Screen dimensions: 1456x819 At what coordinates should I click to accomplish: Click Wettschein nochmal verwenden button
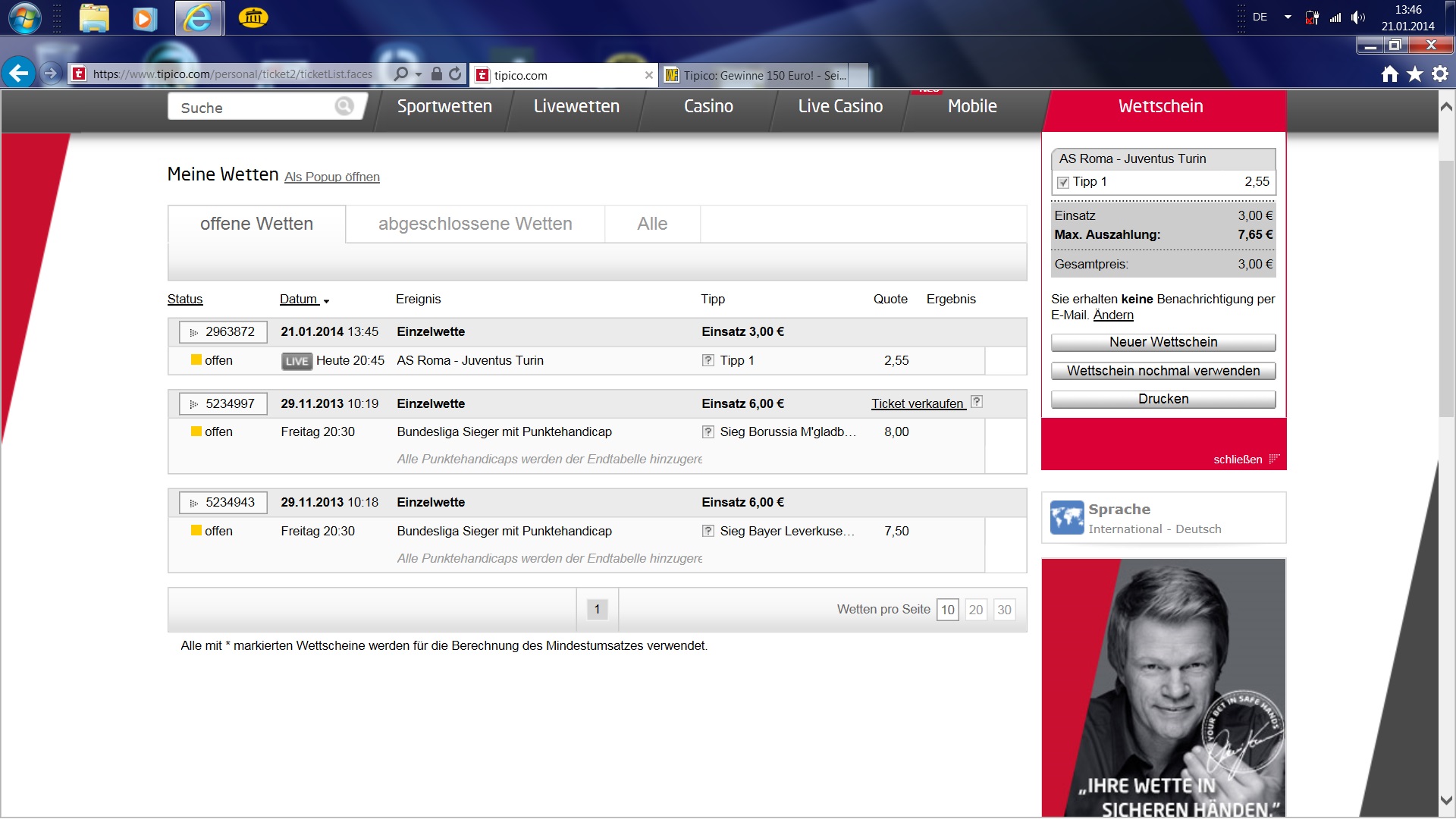coord(1163,371)
